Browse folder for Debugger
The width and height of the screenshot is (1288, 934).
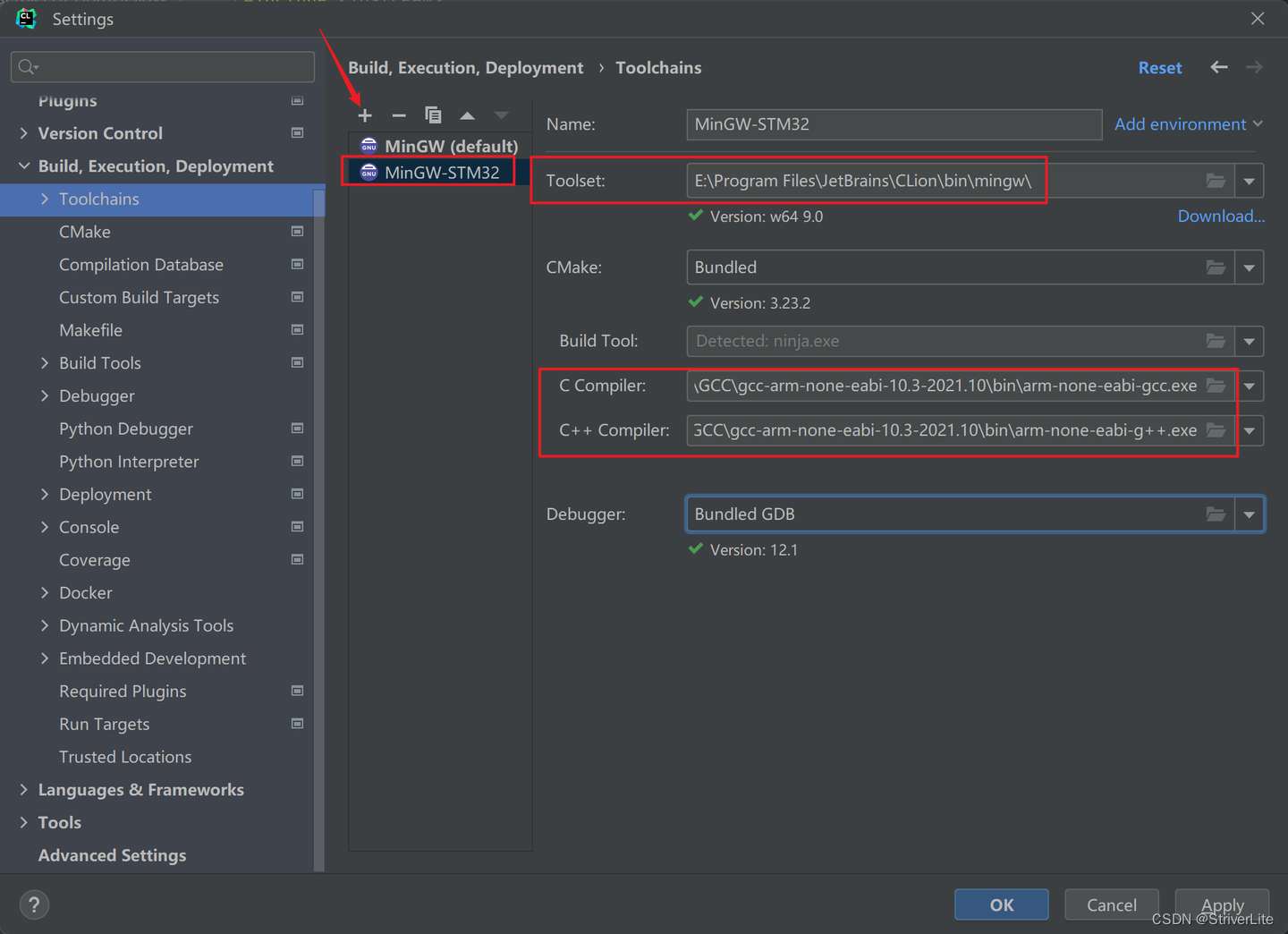tap(1216, 514)
